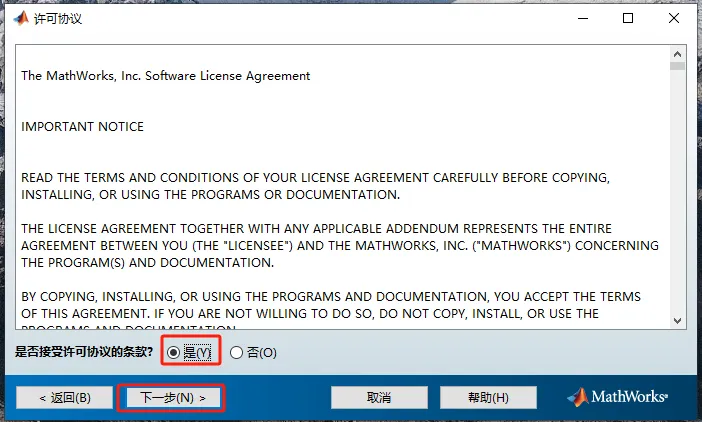Screen dimensions: 702x422
Task: Cancel installation with the 取消 button
Action: pyautogui.click(x=379, y=397)
